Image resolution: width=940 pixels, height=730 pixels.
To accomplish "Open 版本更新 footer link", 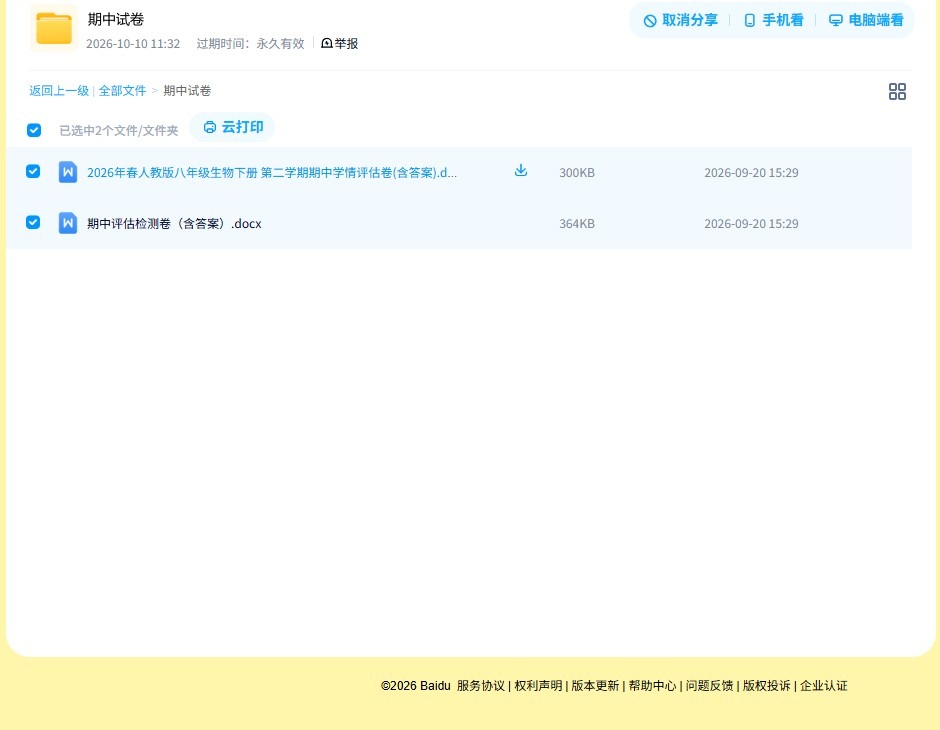I will [x=595, y=686].
